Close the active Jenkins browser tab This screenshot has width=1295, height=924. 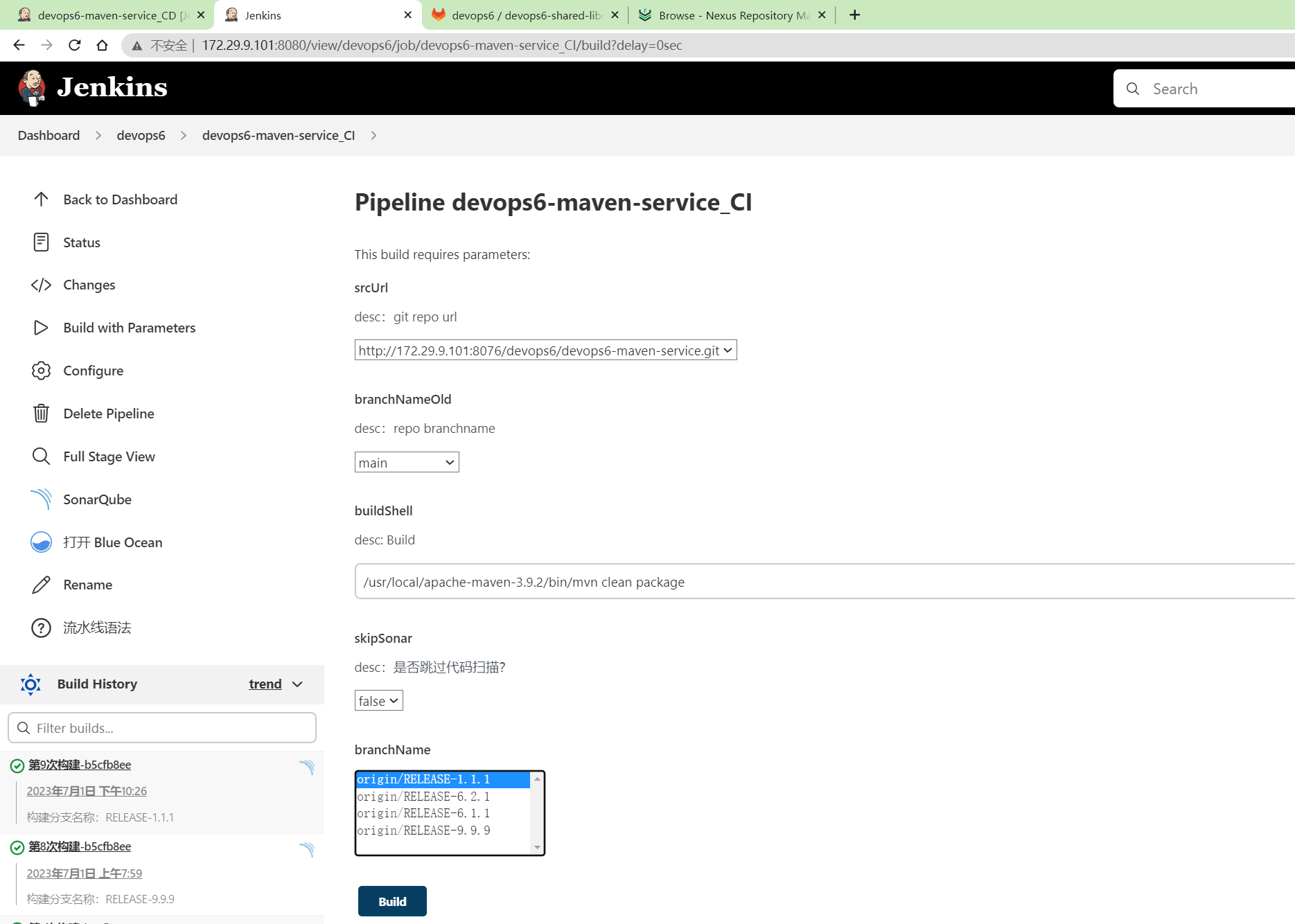(407, 15)
